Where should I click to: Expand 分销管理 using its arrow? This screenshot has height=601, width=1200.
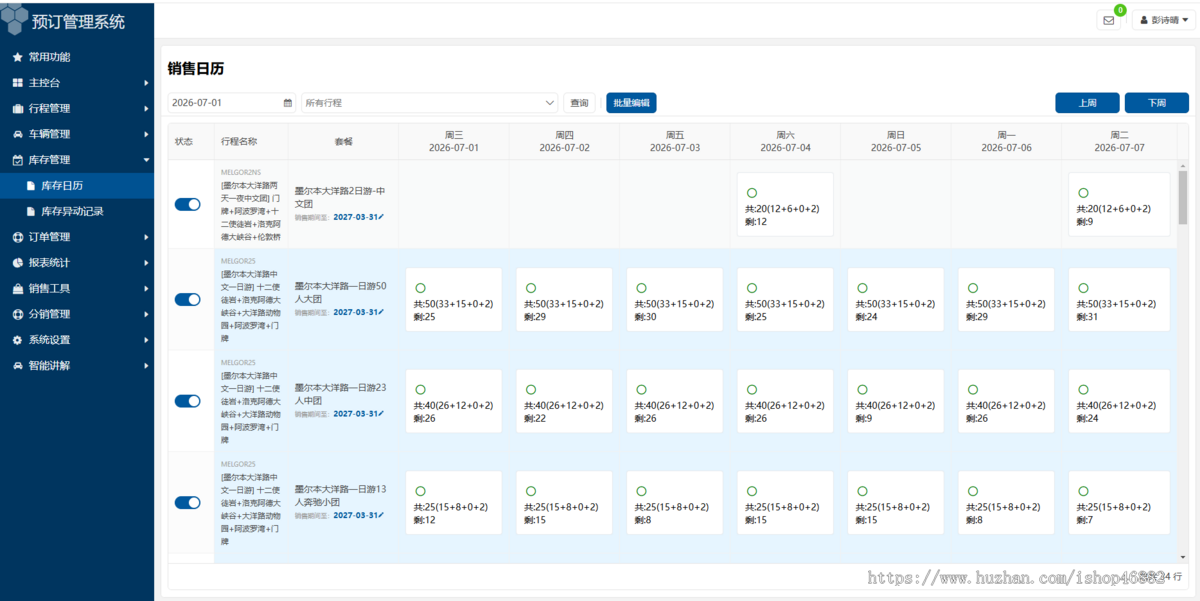point(146,314)
